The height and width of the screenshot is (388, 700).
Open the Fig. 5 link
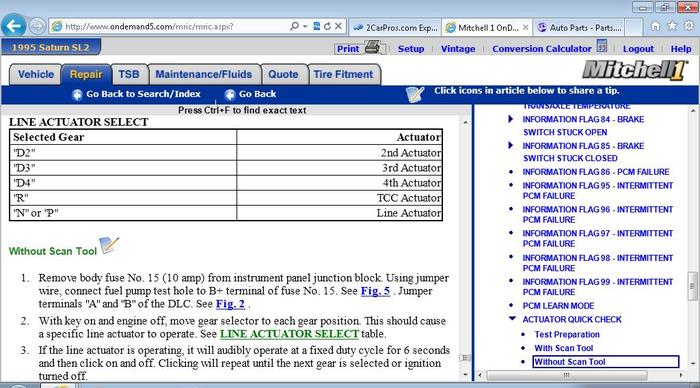tap(375, 291)
